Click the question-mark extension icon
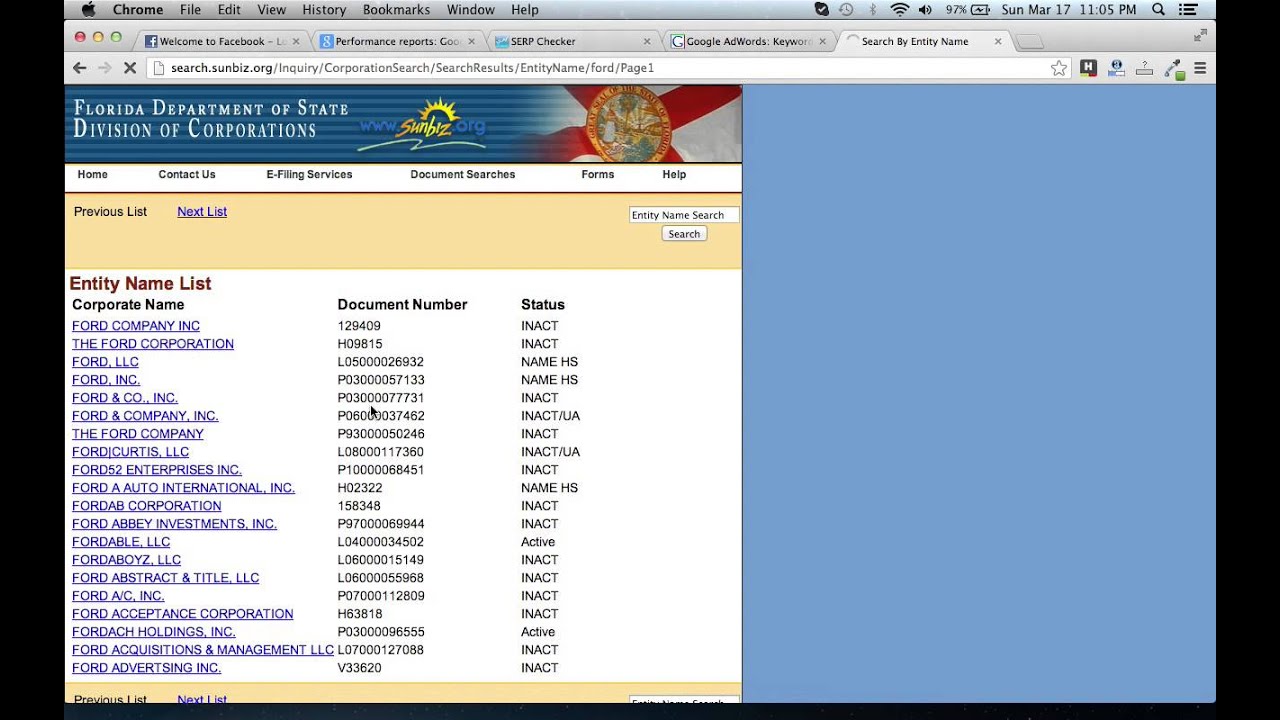Image resolution: width=1280 pixels, height=720 pixels. pyautogui.click(x=1145, y=68)
